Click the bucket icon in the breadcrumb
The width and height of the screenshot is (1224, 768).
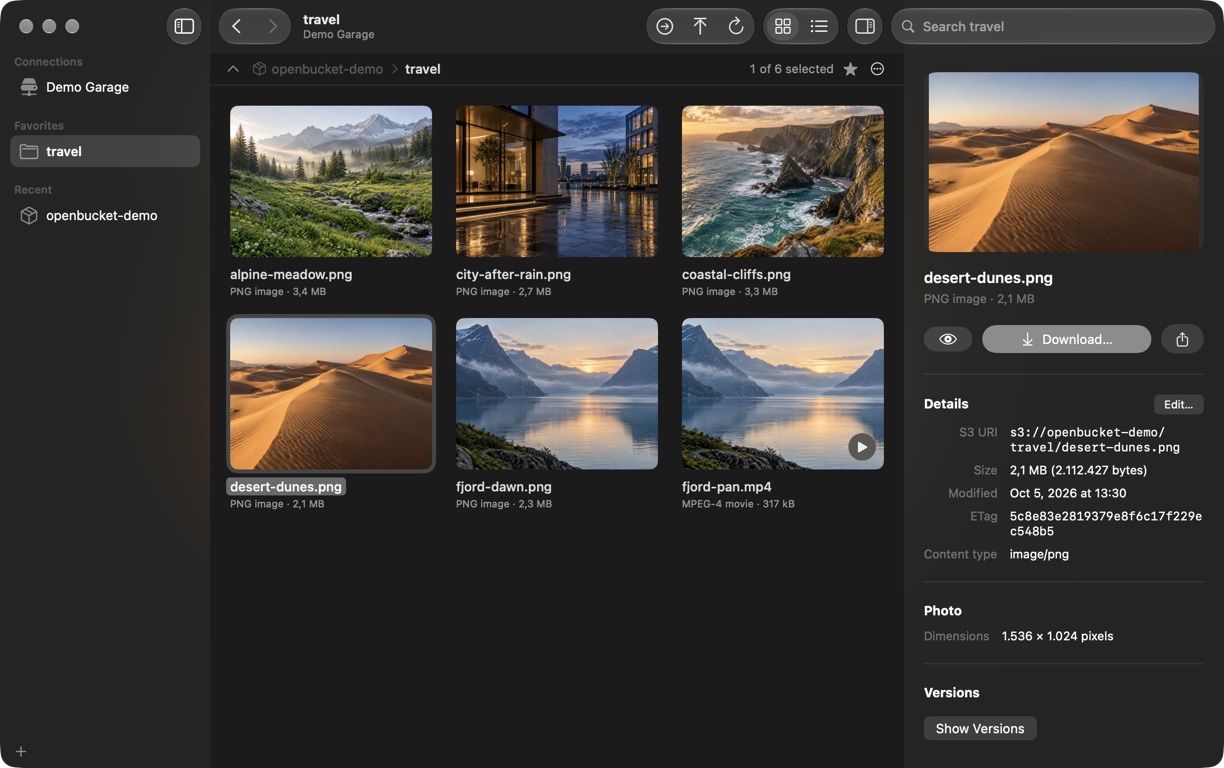[x=259, y=69]
